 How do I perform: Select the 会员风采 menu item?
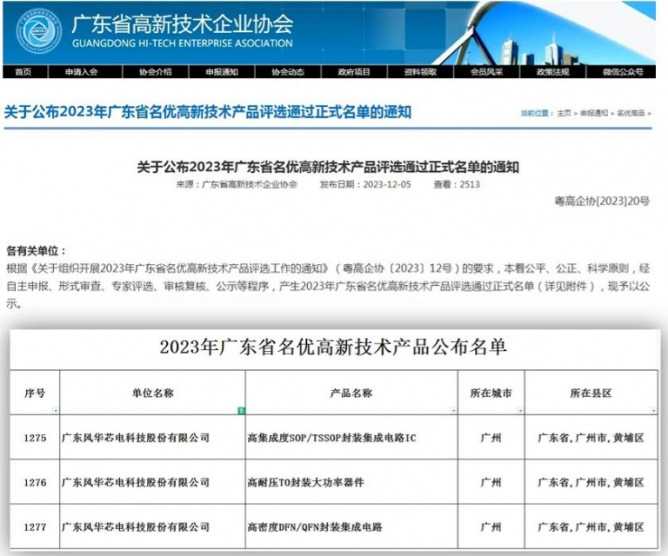tap(486, 72)
